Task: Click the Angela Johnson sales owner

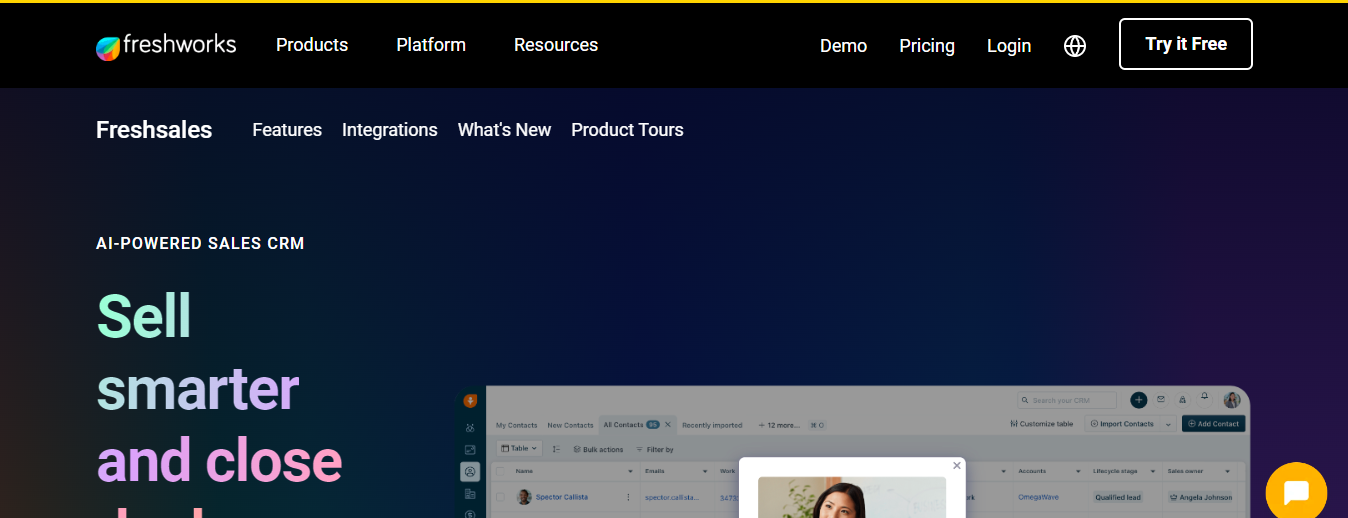Action: (x=1201, y=497)
